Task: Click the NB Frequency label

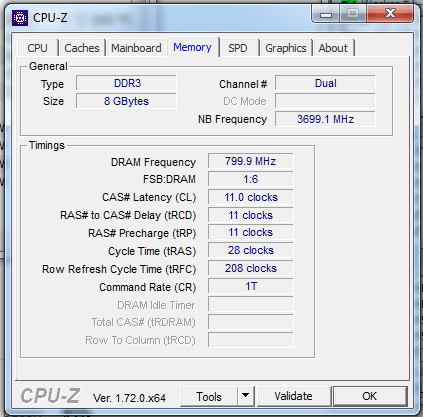Action: (232, 119)
